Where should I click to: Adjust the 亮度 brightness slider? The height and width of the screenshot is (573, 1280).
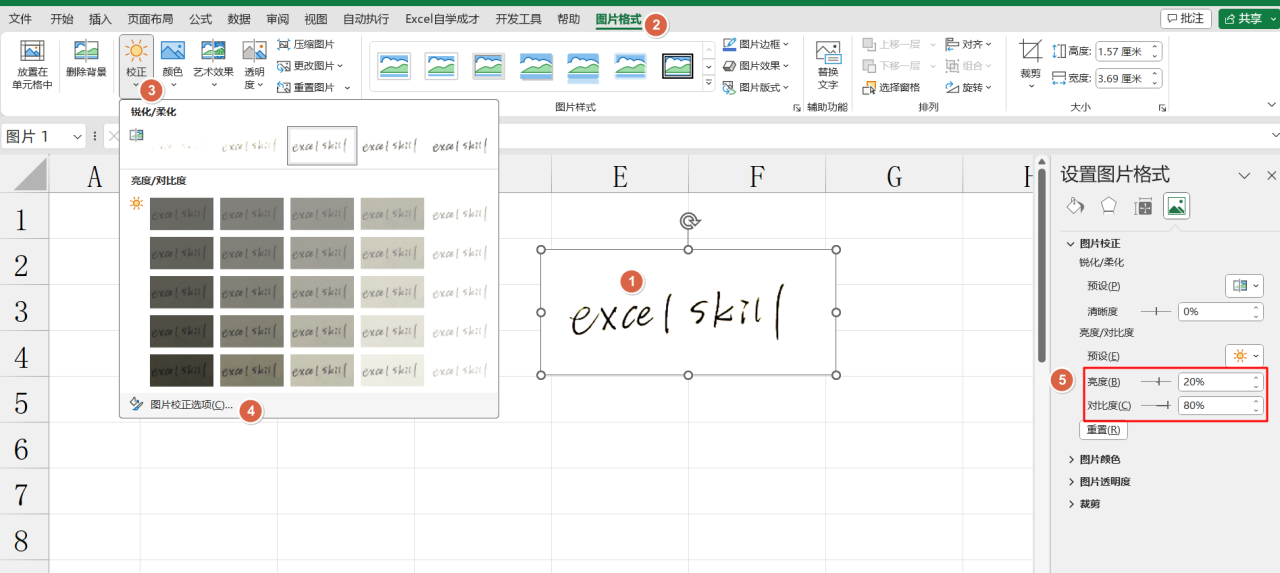pos(1156,382)
